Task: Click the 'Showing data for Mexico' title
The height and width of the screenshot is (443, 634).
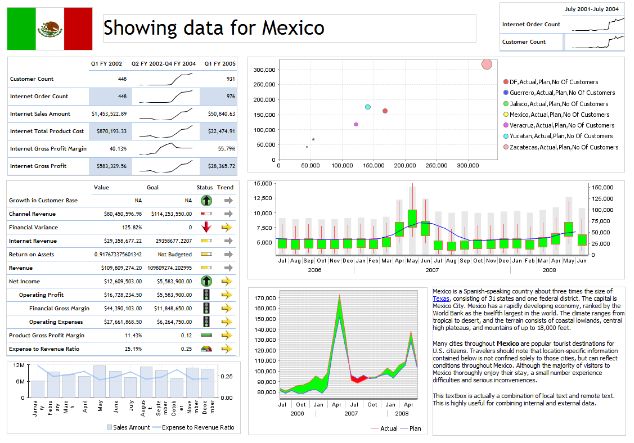Action: point(214,28)
